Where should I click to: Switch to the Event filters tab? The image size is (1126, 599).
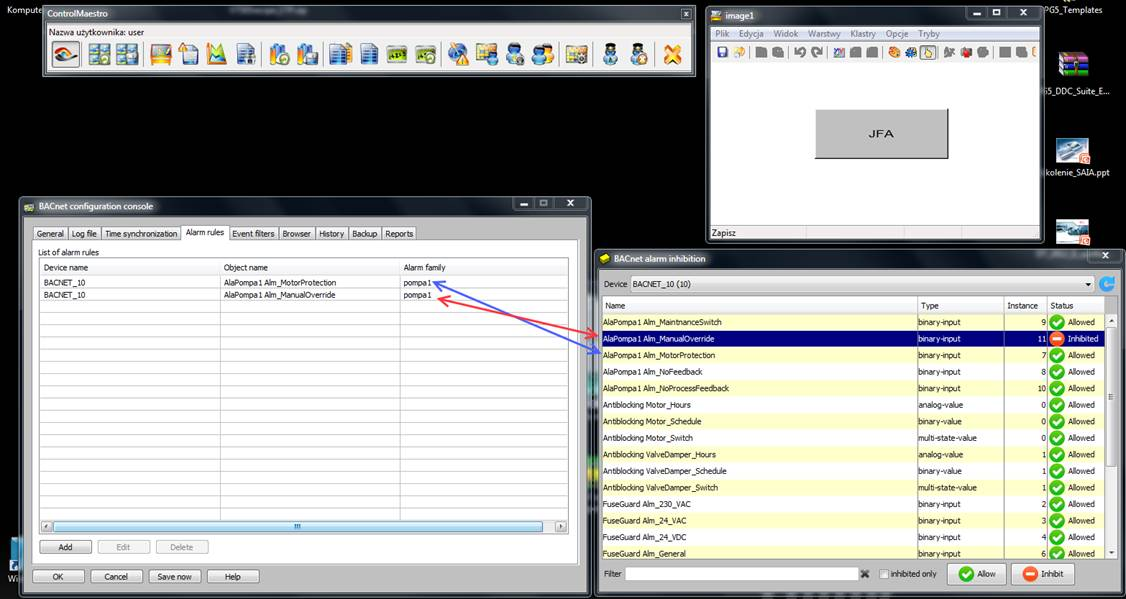[x=253, y=233]
